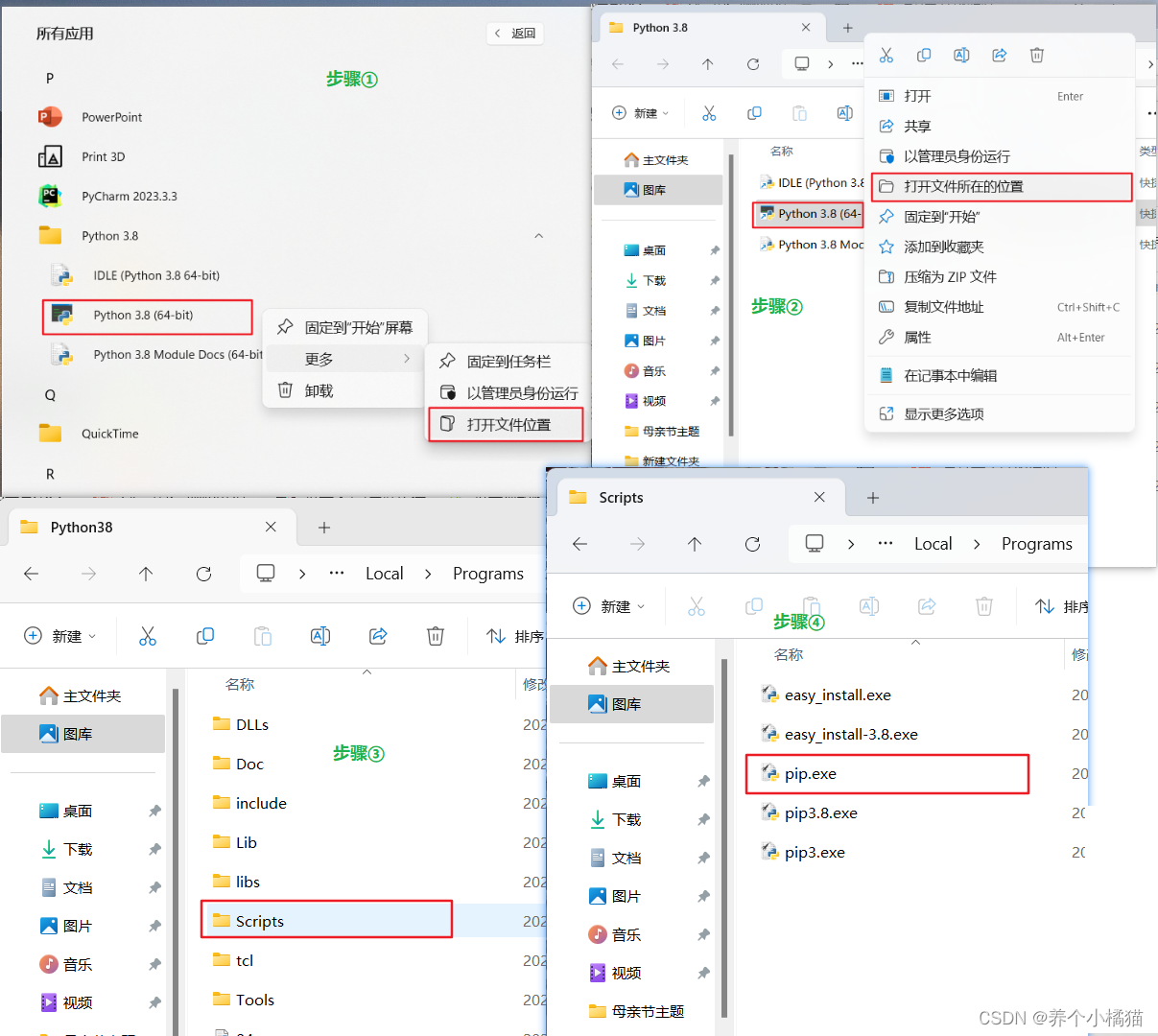The width and height of the screenshot is (1158, 1036).
Task: Choose 打开 in the Explorer context menu
Action: click(x=1001, y=96)
